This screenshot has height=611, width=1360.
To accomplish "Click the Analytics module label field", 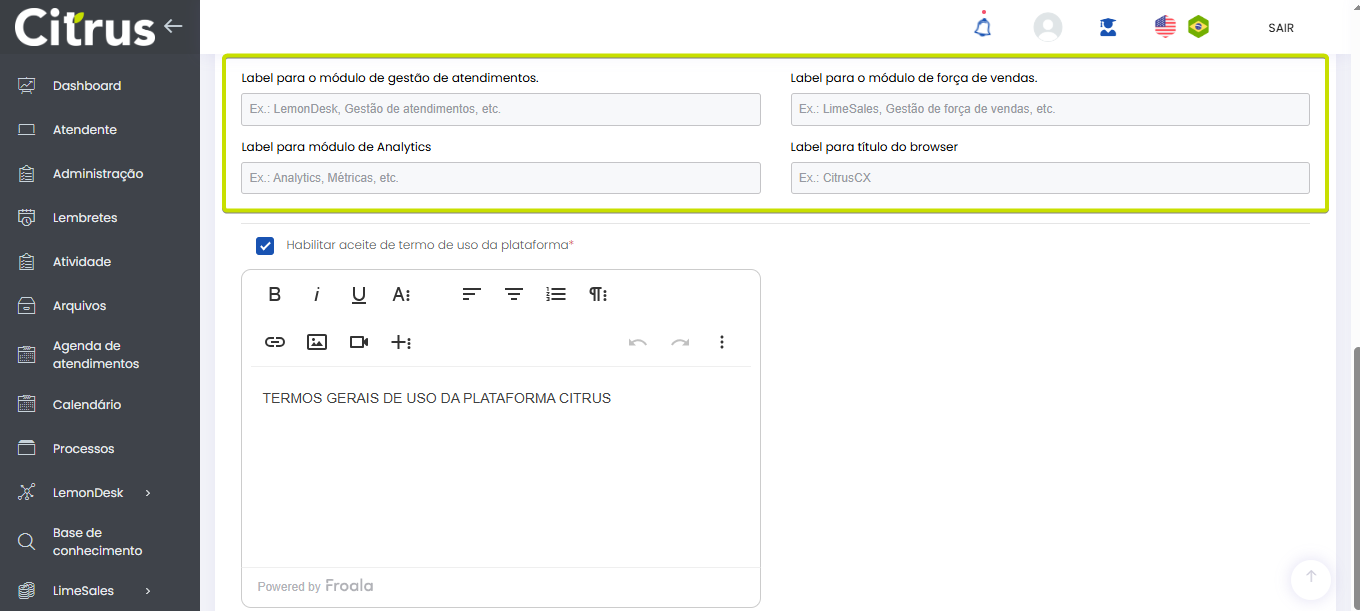I will point(500,178).
